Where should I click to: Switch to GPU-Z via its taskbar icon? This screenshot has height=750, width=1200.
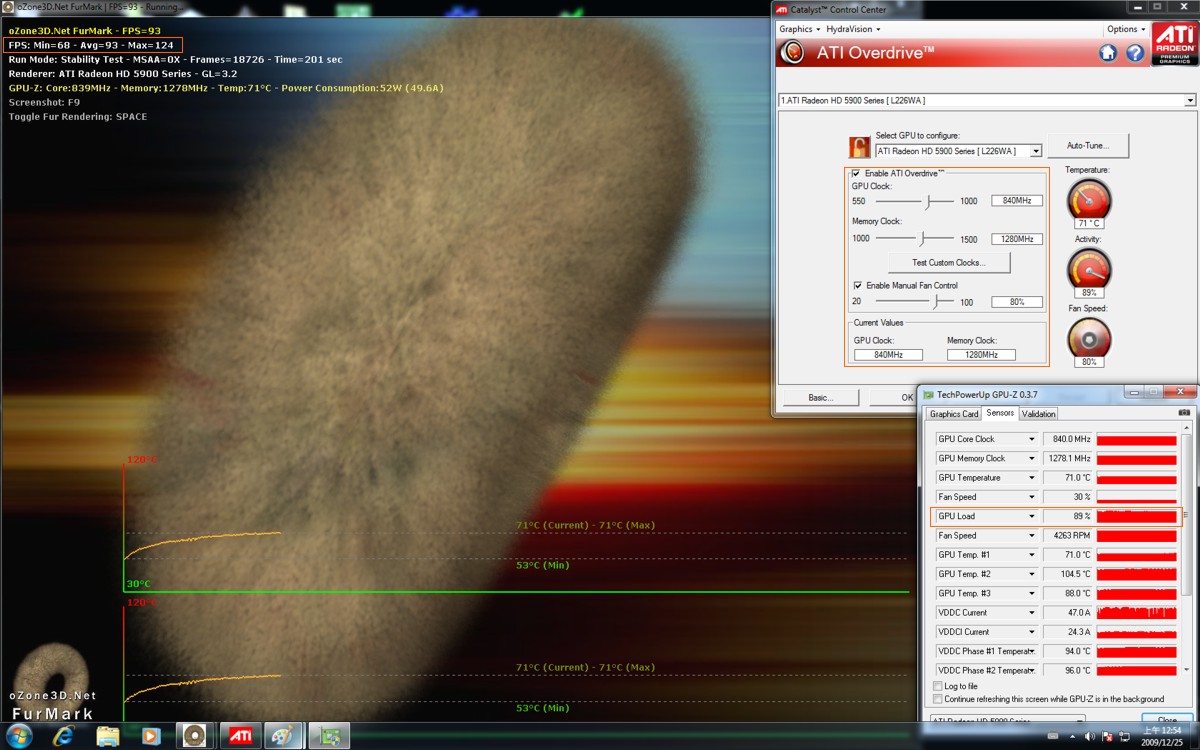tap(328, 736)
